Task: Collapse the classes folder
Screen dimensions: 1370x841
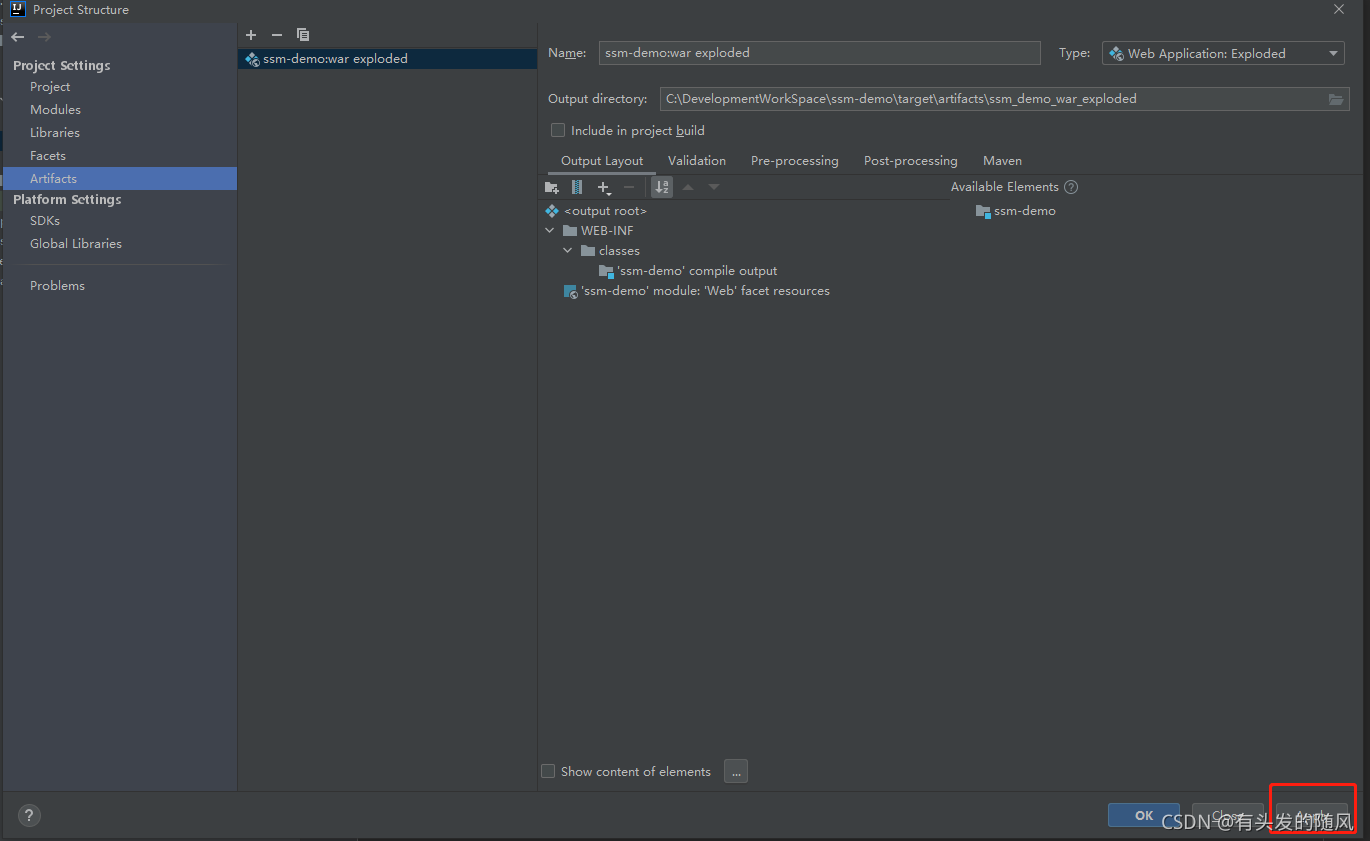Action: tap(568, 251)
